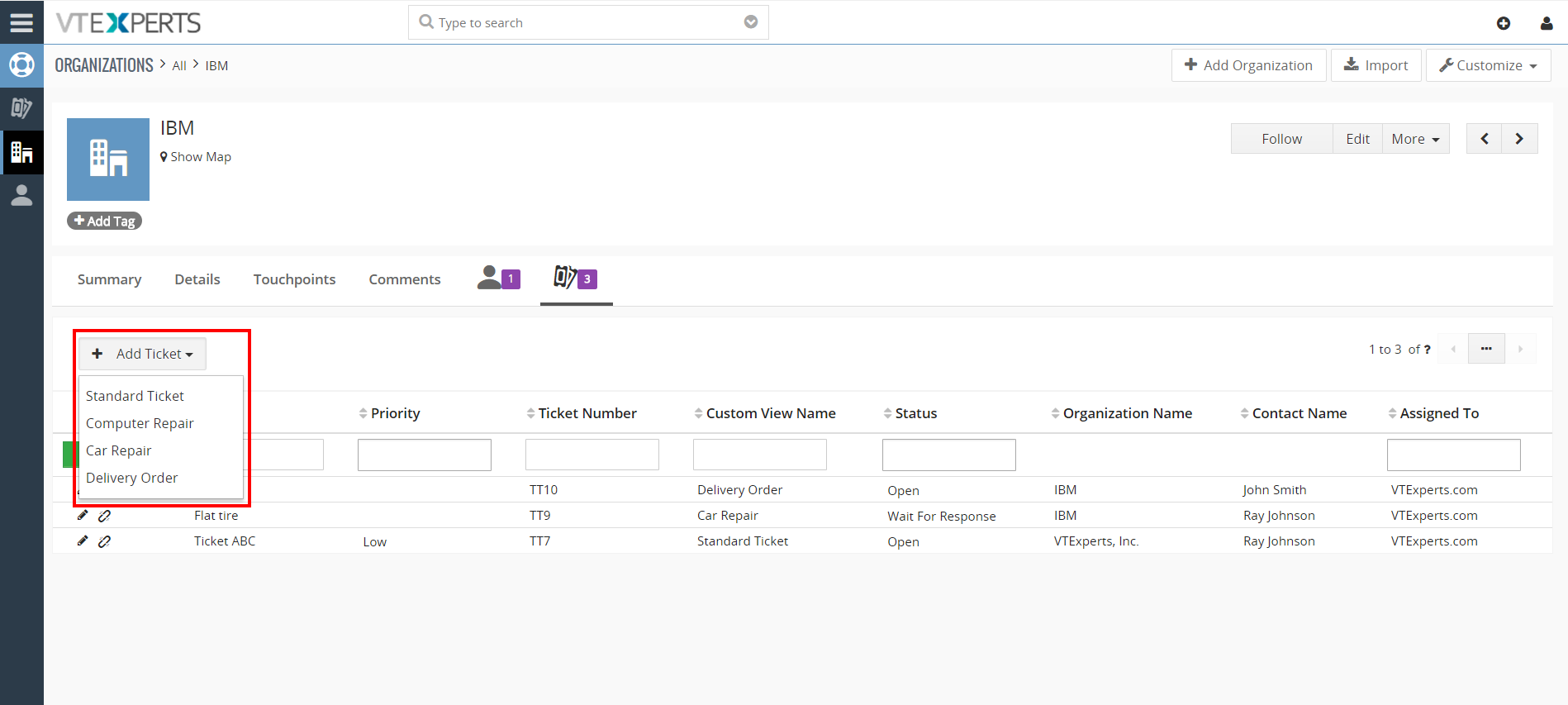
Task: Click the next page arrow in list
Action: click(1520, 349)
